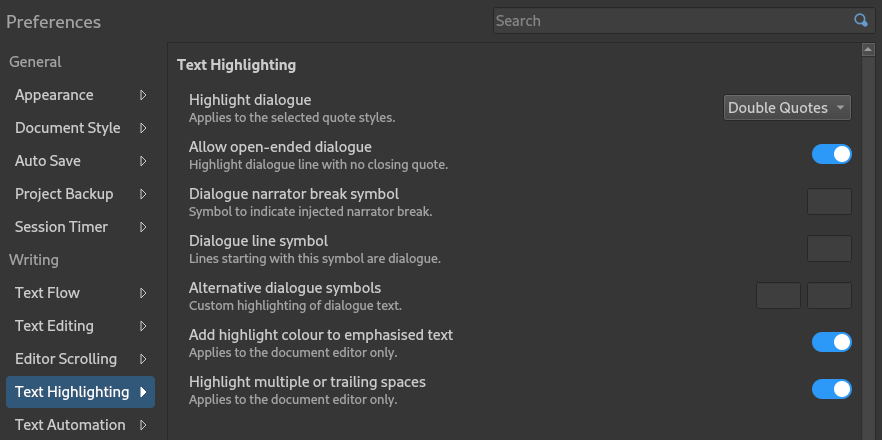Click the arrow icon next to Auto Save
Screen dimensions: 882x440
tap(143, 161)
